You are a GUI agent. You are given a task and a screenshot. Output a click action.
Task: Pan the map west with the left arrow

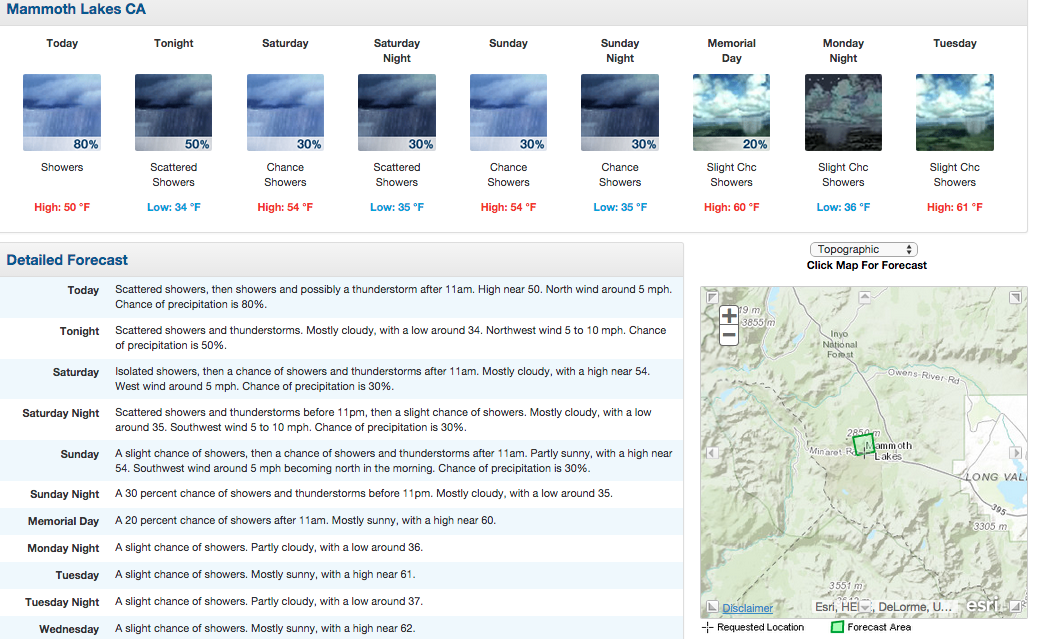click(712, 453)
